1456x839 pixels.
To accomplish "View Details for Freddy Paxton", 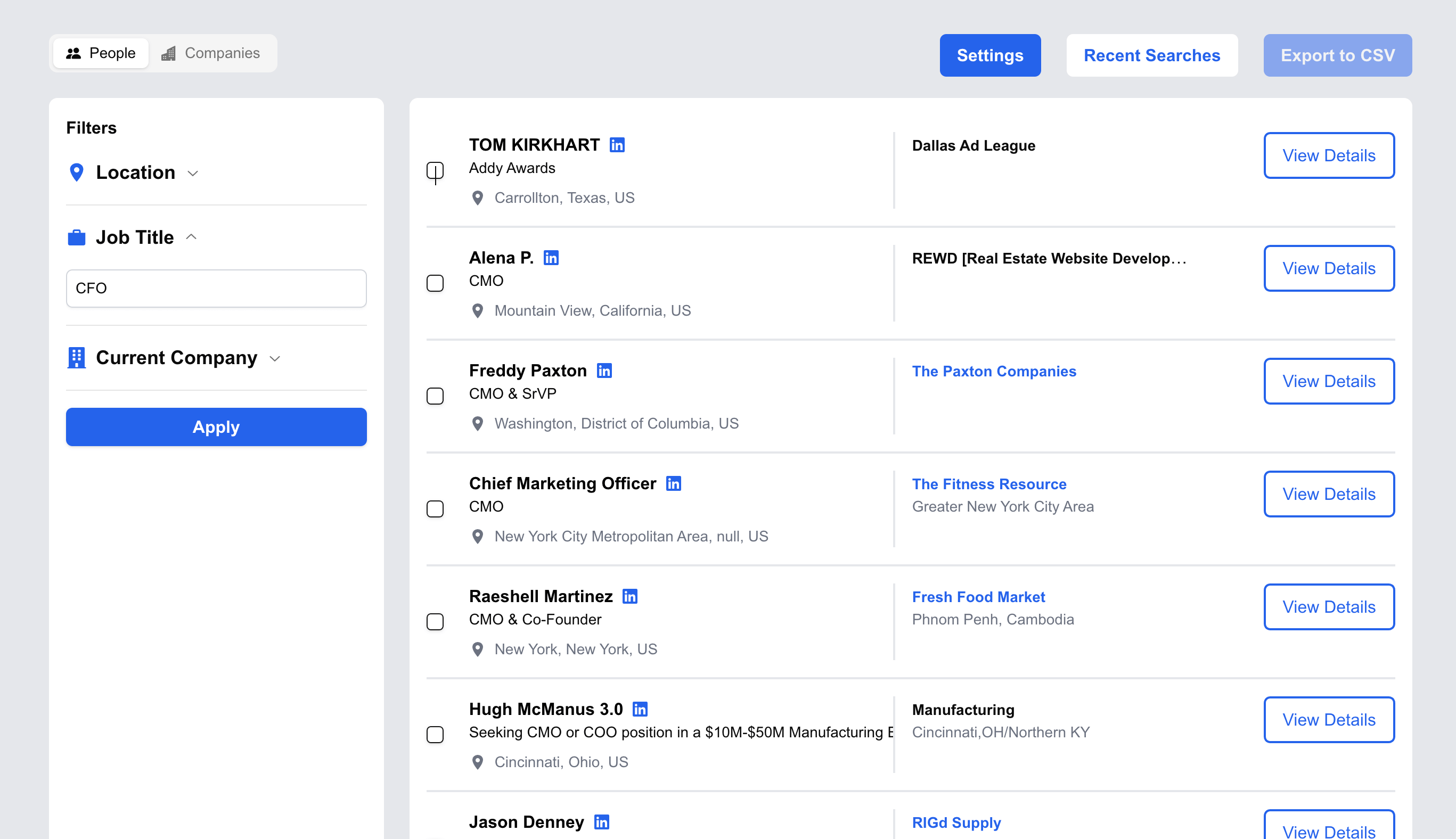I will point(1329,382).
